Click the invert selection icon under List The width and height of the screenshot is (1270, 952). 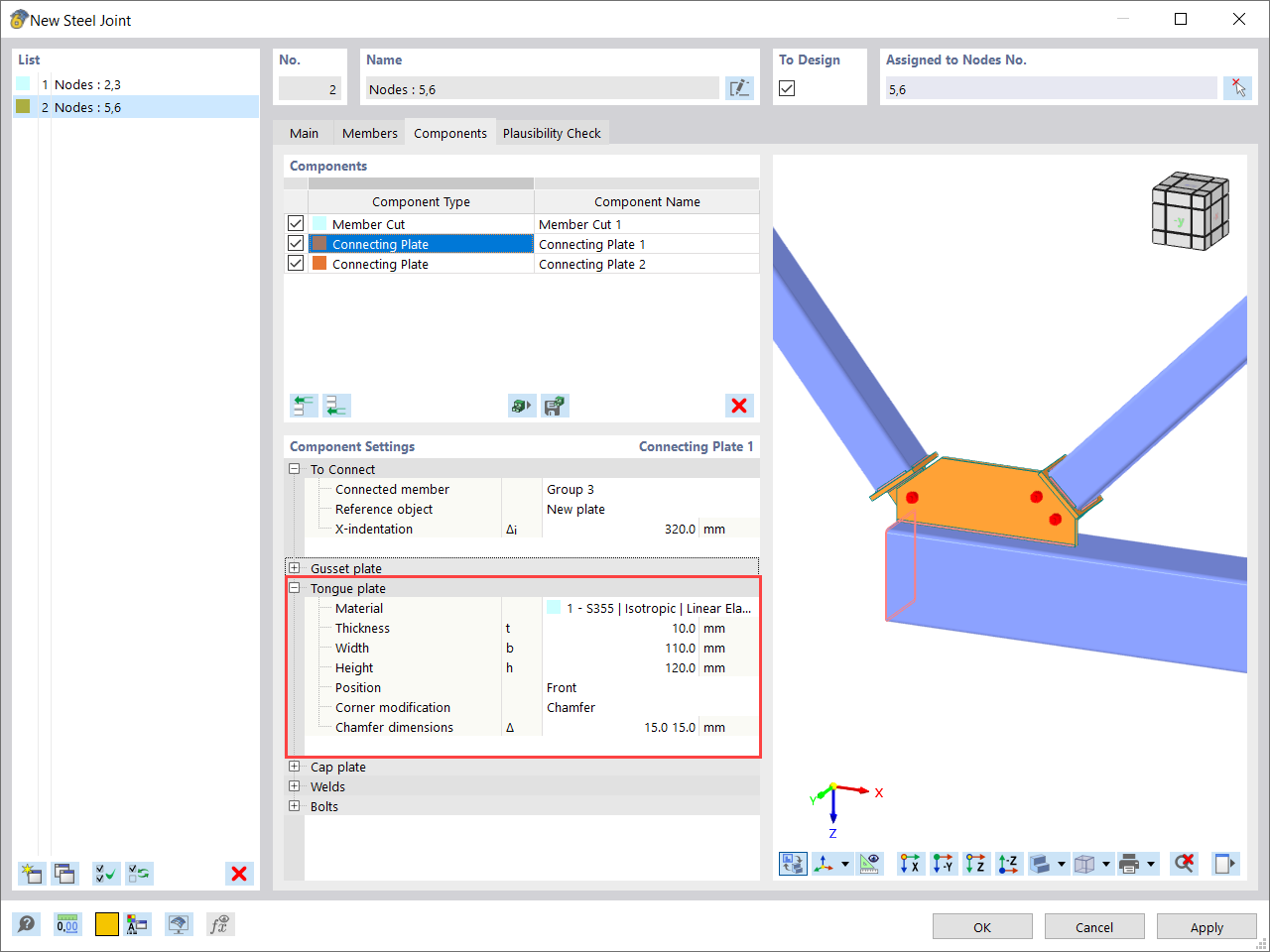click(139, 874)
